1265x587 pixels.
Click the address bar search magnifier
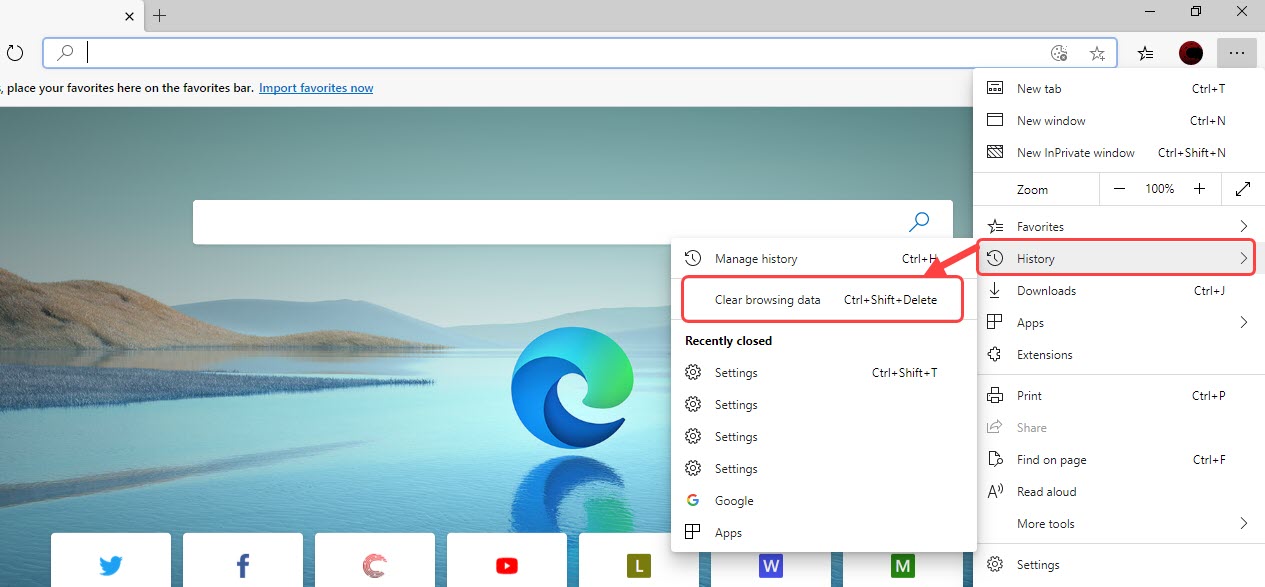[66, 53]
